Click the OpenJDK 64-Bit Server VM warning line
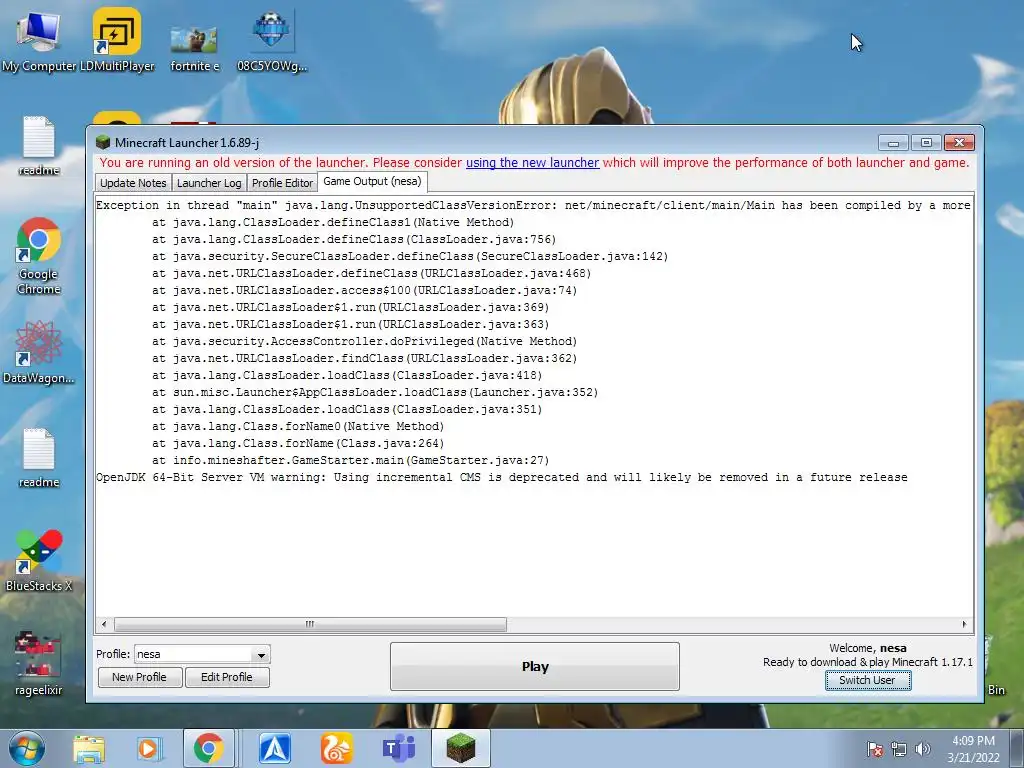Screen dimensions: 1024x768 coord(502,477)
